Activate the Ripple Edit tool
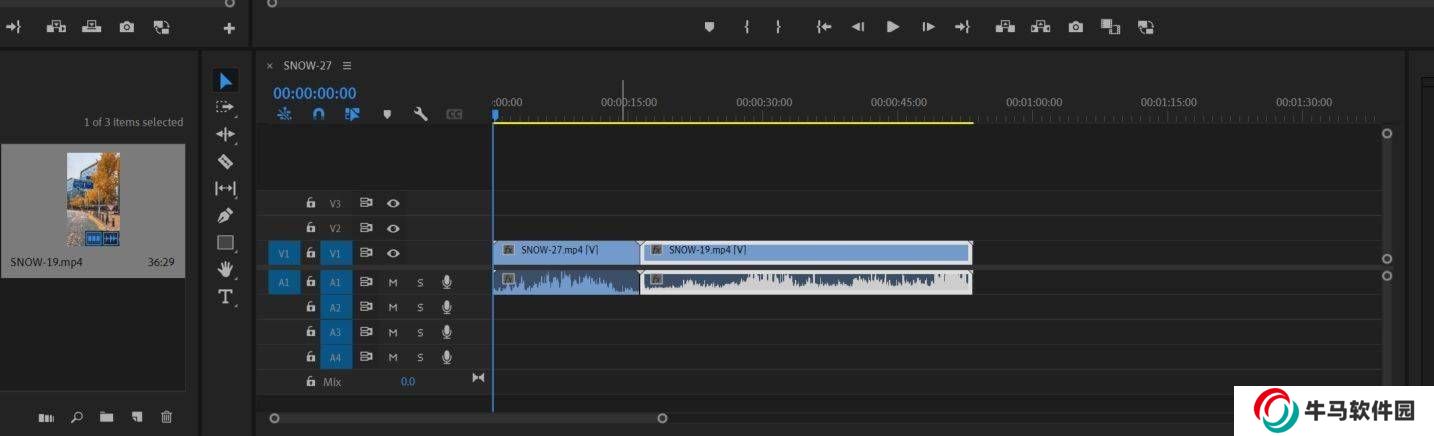 225,134
